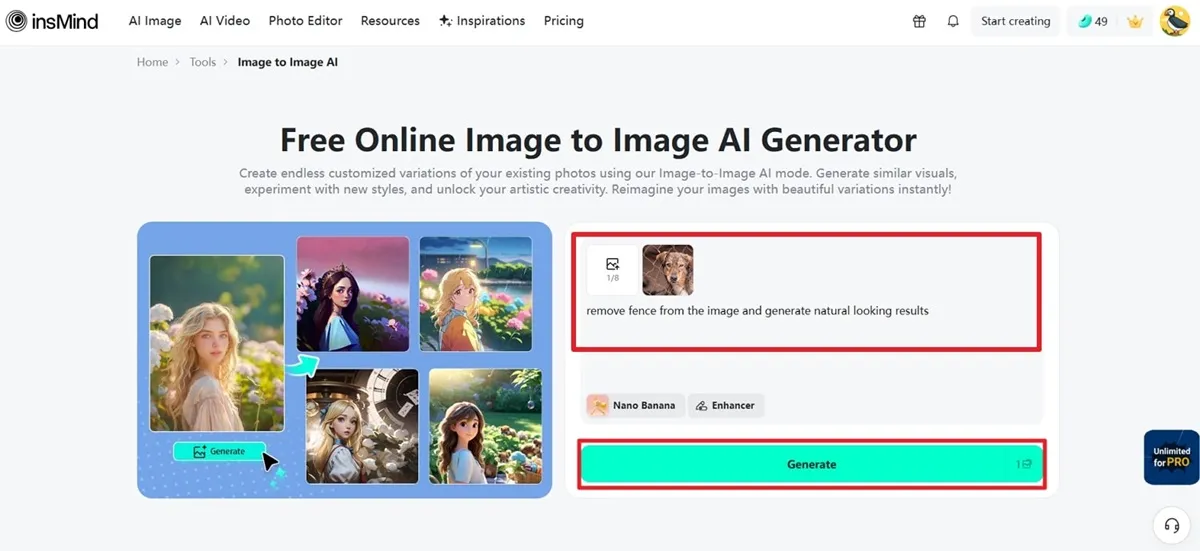The width and height of the screenshot is (1200, 551).
Task: Click the insMind logo
Action: click(x=52, y=21)
